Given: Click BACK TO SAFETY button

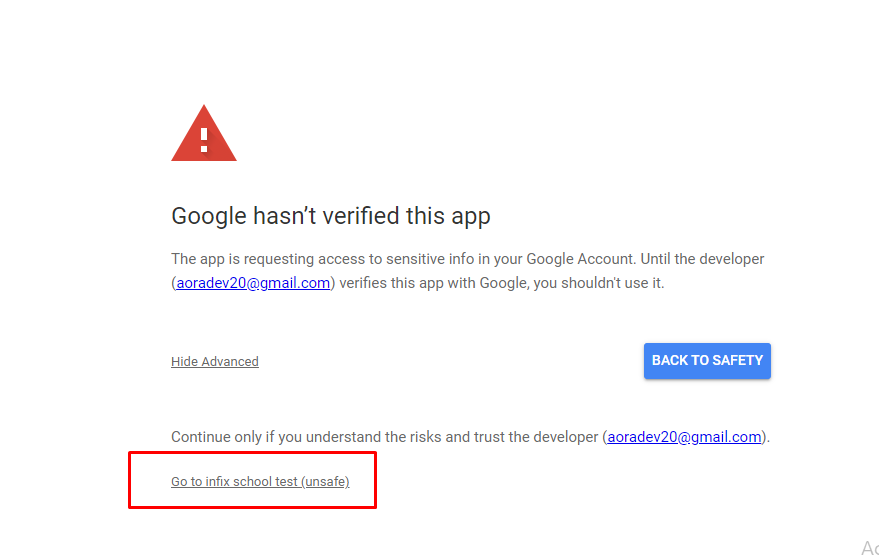Looking at the screenshot, I should [x=707, y=360].
